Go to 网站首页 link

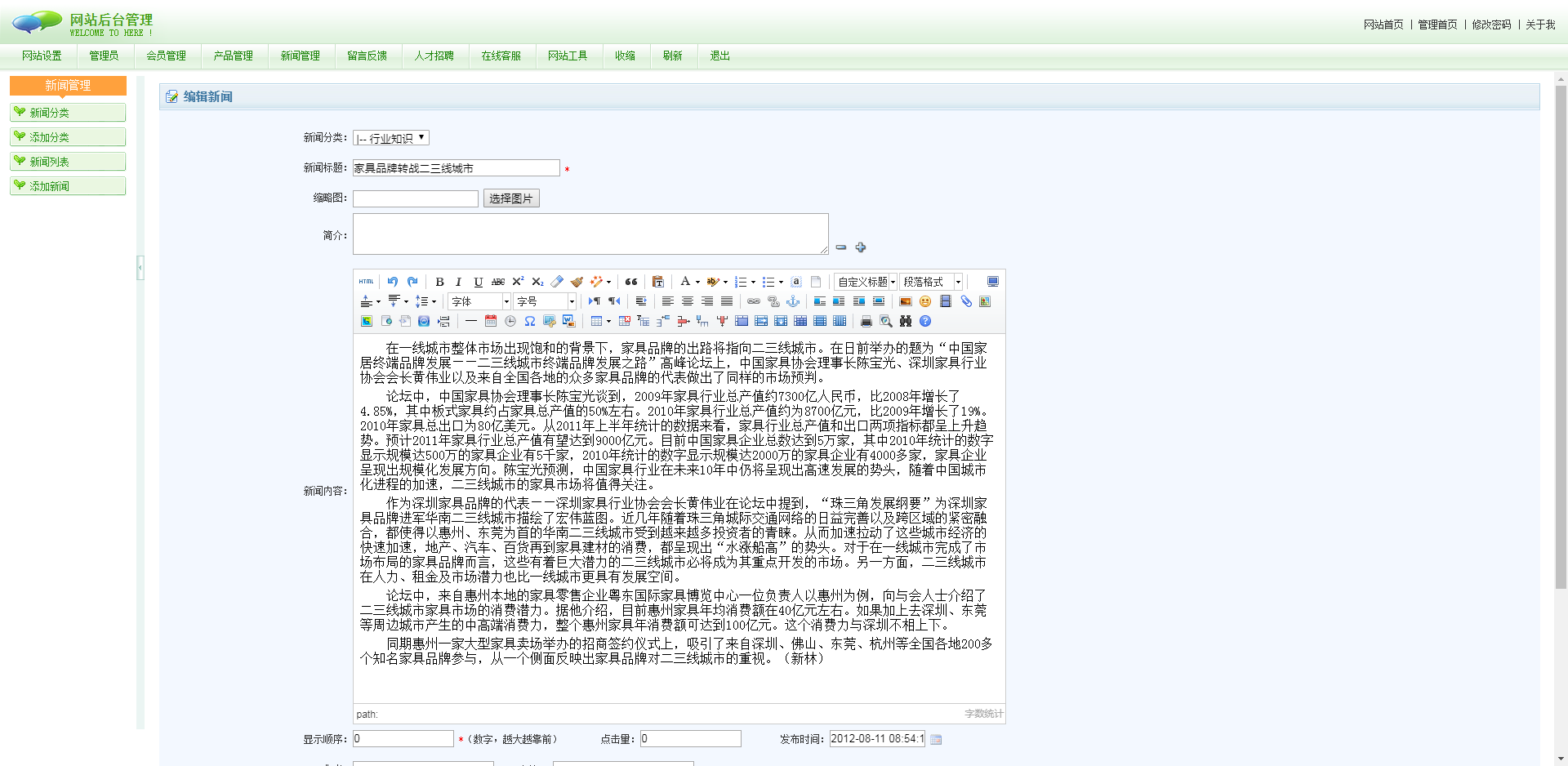coord(1383,24)
